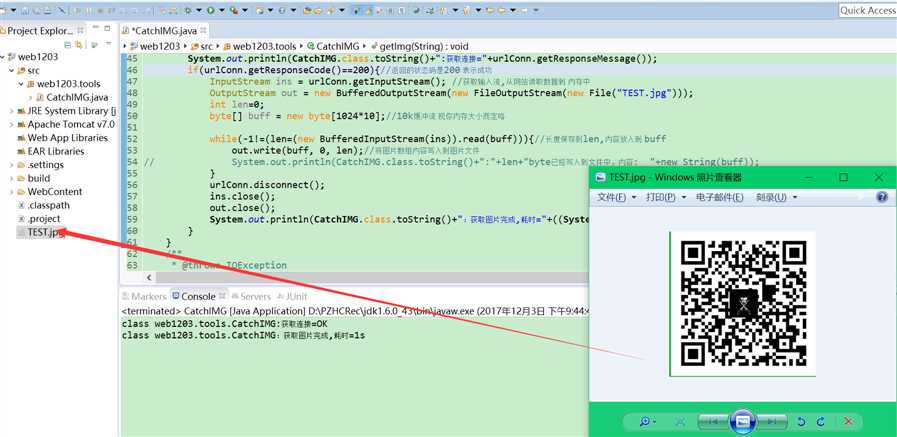
Task: Click the New Java Package toolbar icon
Action: coord(260,10)
